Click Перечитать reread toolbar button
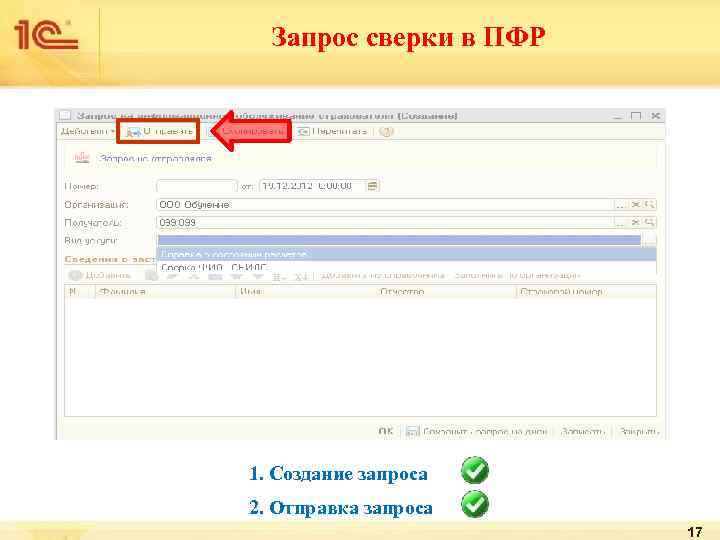This screenshot has width=720, height=540. click(x=332, y=132)
